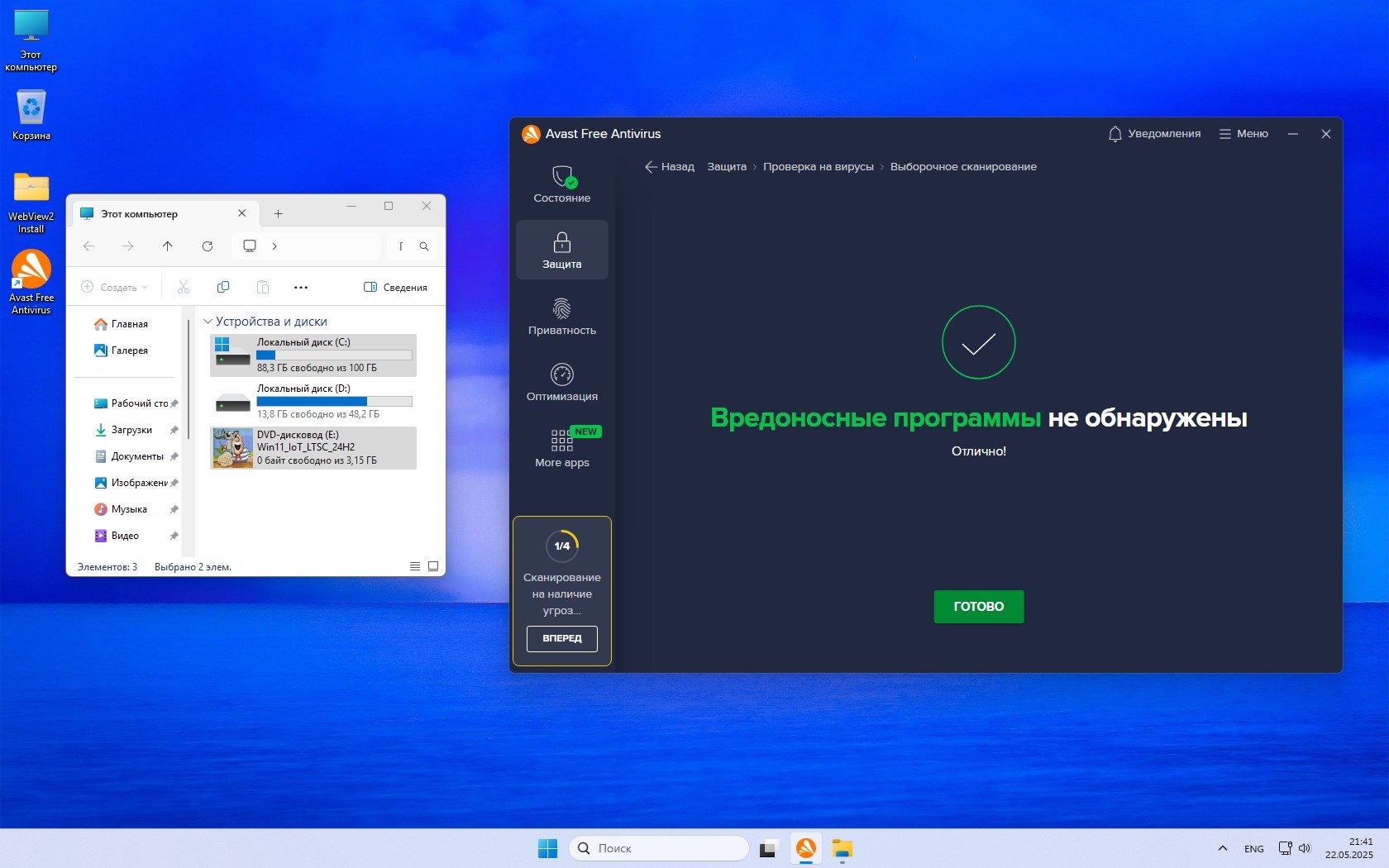1389x868 pixels.
Task: Click the Explorer forward navigation arrow
Action: (x=128, y=246)
